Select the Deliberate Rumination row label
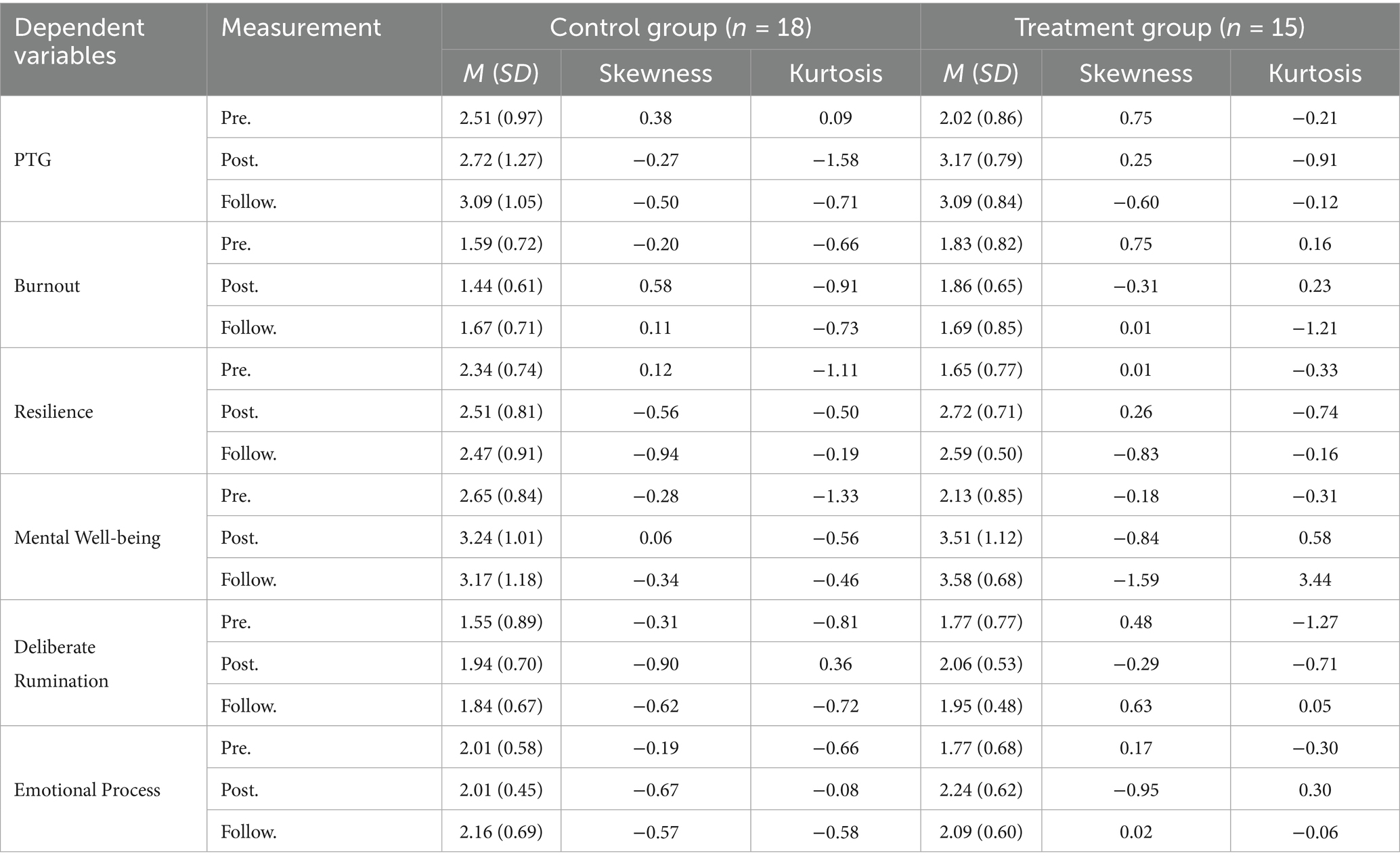The width and height of the screenshot is (1400, 864). click(61, 664)
